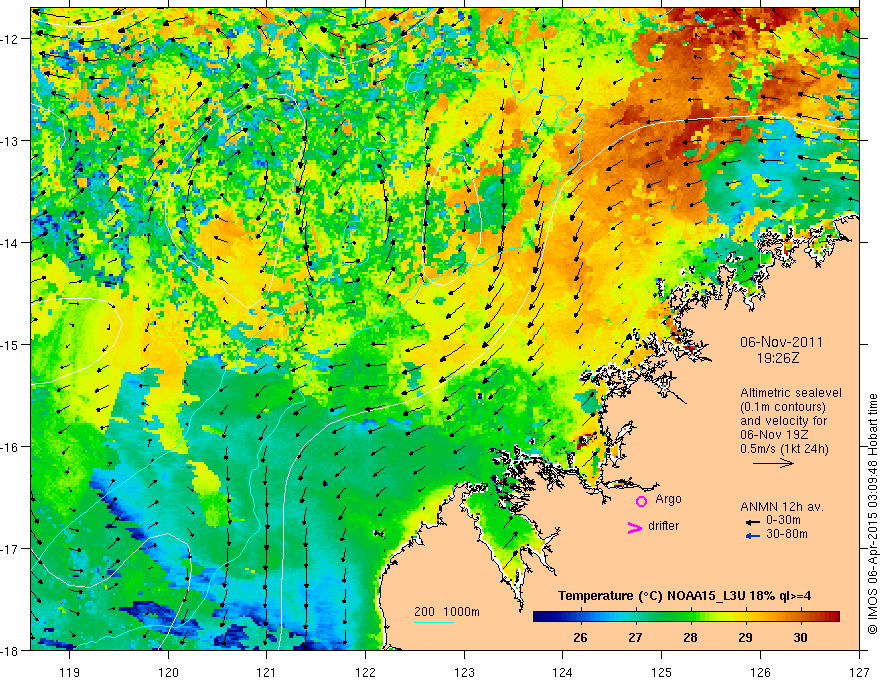Click latitude axis label -15
880x680 pixels.
(11, 344)
